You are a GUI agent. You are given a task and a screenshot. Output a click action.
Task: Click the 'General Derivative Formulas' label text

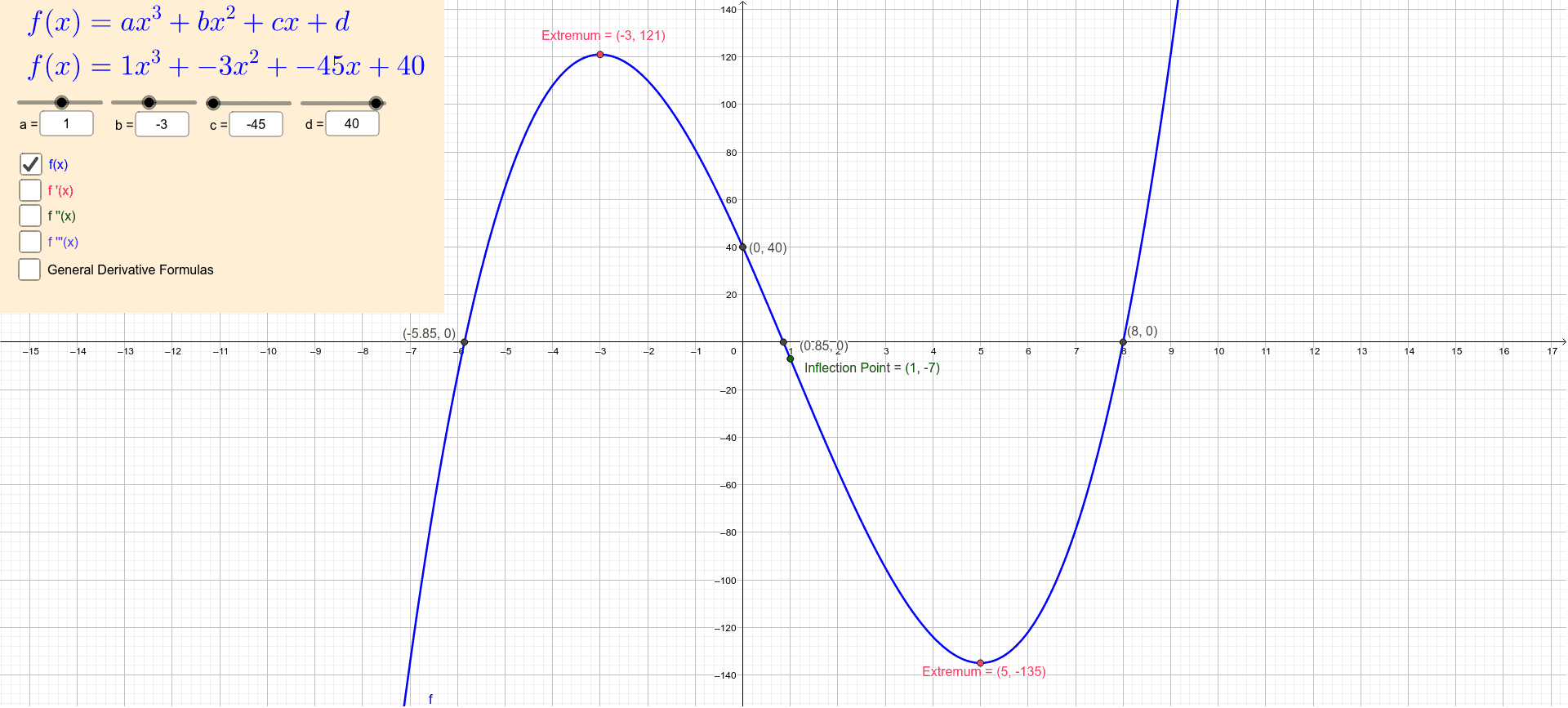131,269
